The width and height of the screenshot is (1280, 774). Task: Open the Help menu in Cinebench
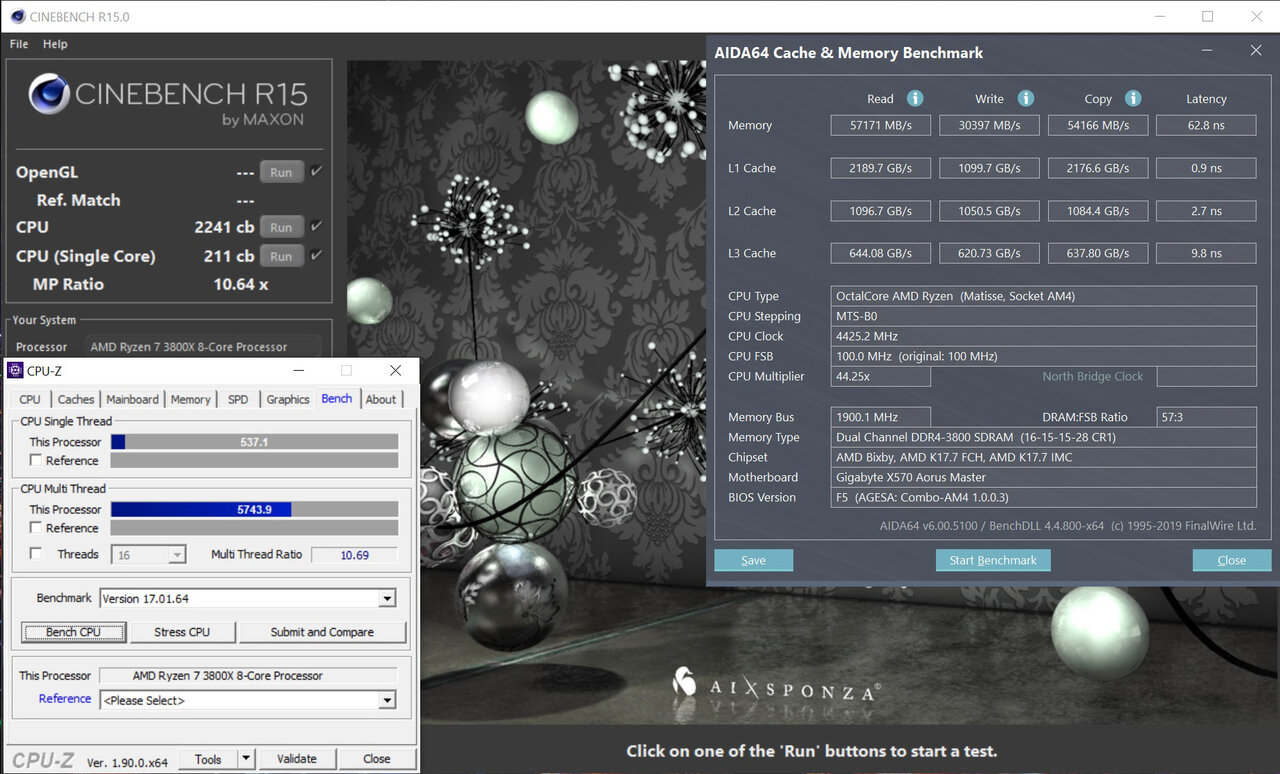pyautogui.click(x=55, y=44)
